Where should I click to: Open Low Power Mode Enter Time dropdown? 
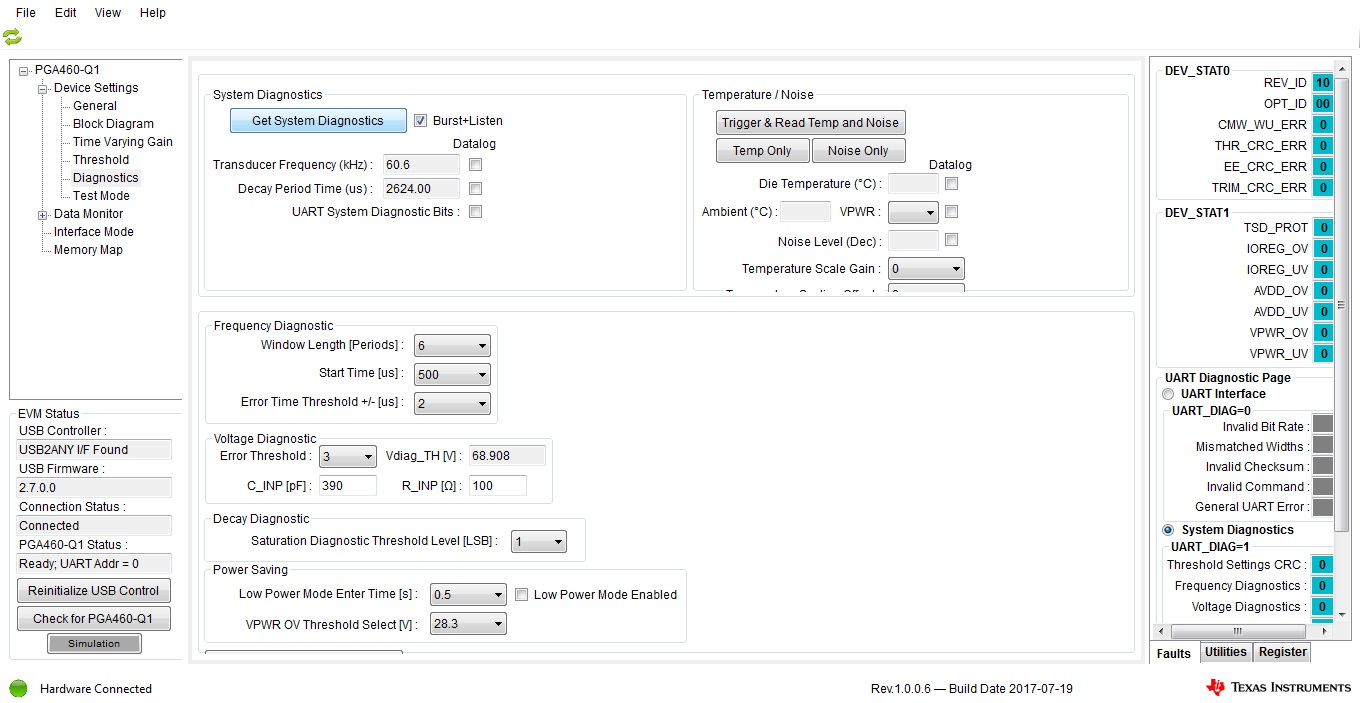468,595
